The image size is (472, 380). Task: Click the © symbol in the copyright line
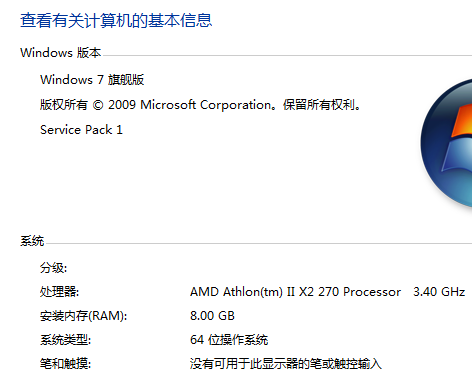[98, 105]
